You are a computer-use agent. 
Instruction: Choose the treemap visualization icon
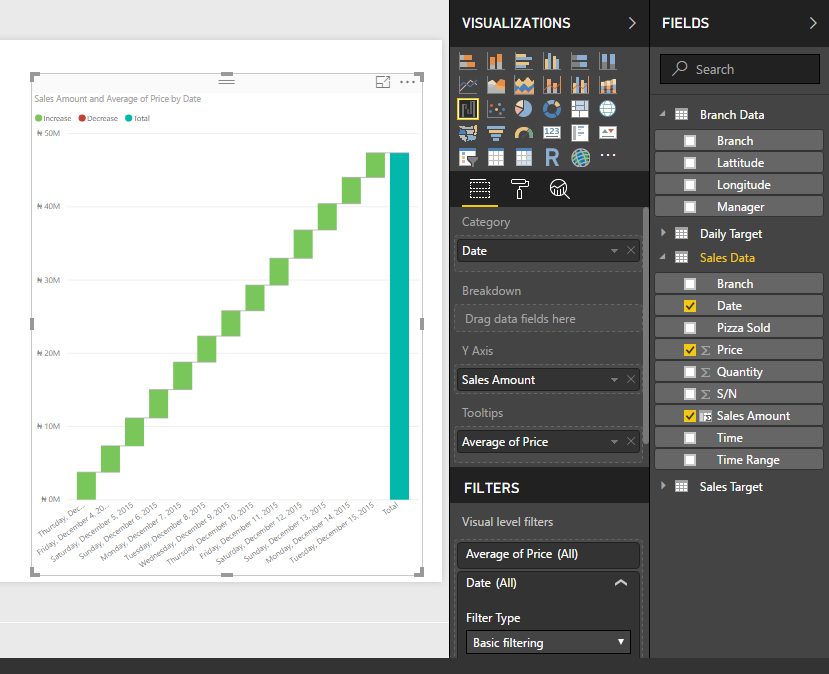tap(579, 108)
